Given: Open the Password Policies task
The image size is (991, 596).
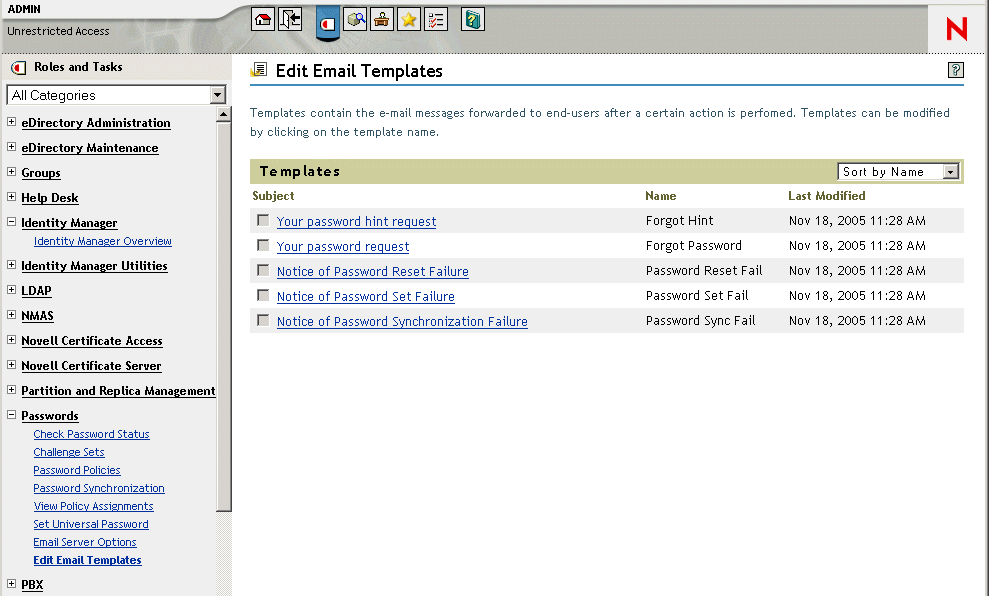Looking at the screenshot, I should (x=76, y=470).
